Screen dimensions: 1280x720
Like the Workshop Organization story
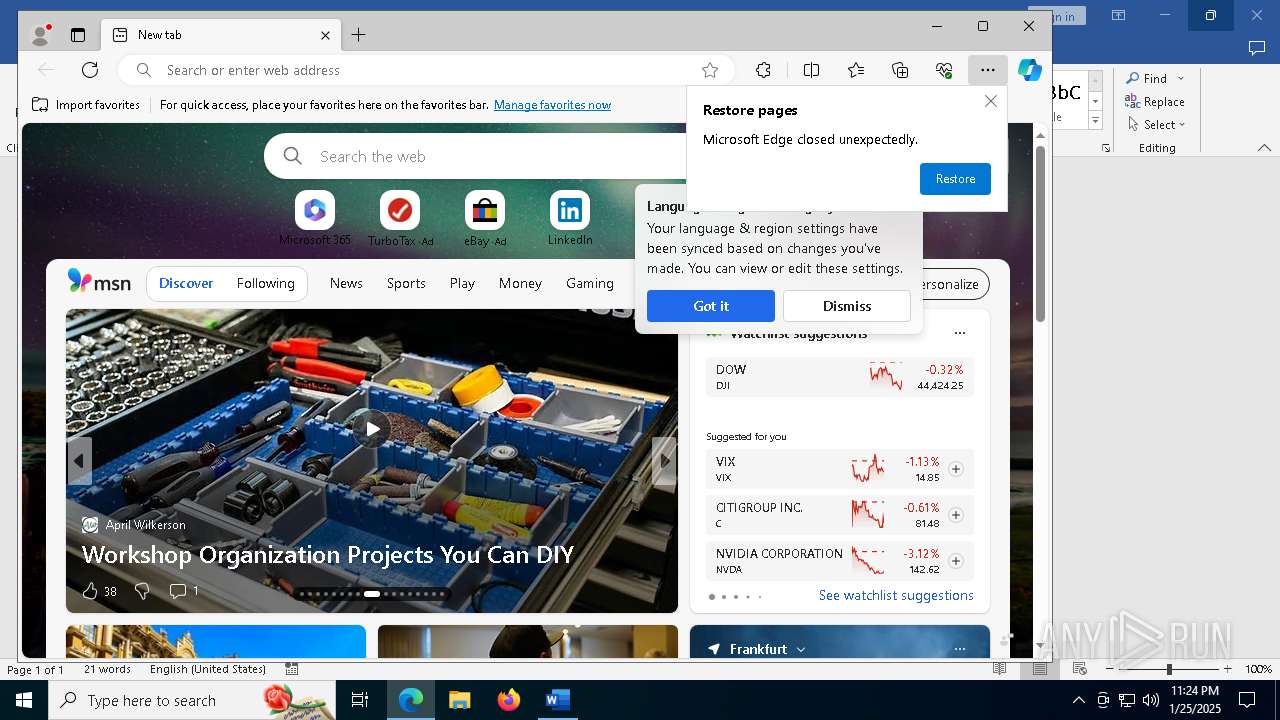(99, 591)
